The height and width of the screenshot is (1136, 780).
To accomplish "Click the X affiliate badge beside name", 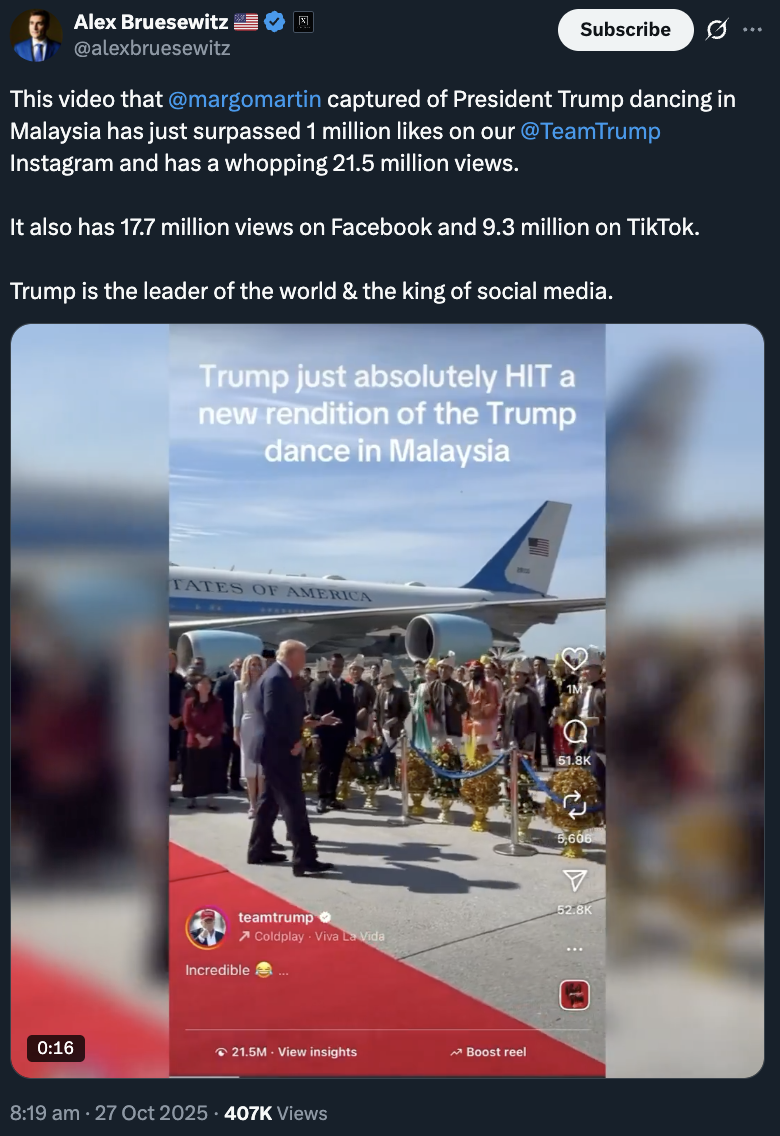I will [303, 22].
